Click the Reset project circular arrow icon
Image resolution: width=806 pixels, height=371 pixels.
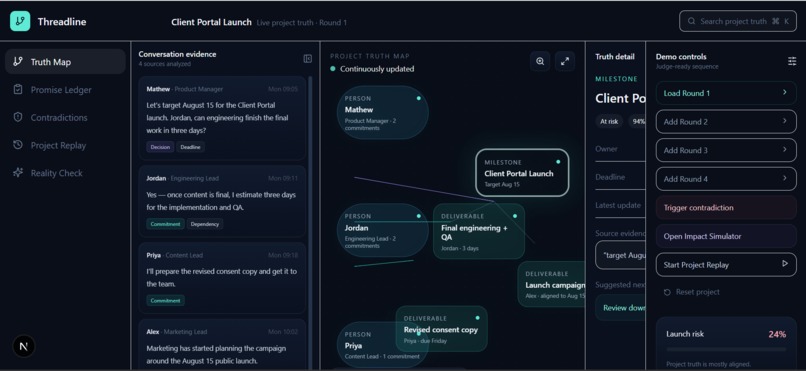pyautogui.click(x=667, y=292)
